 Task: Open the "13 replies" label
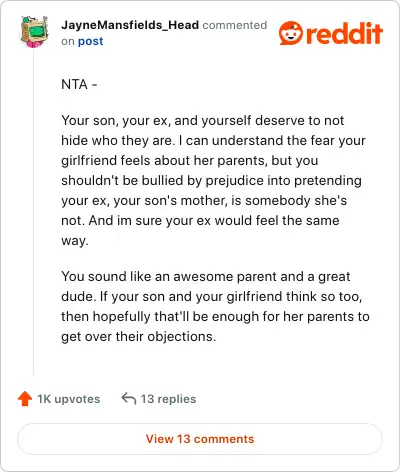pyautogui.click(x=168, y=399)
